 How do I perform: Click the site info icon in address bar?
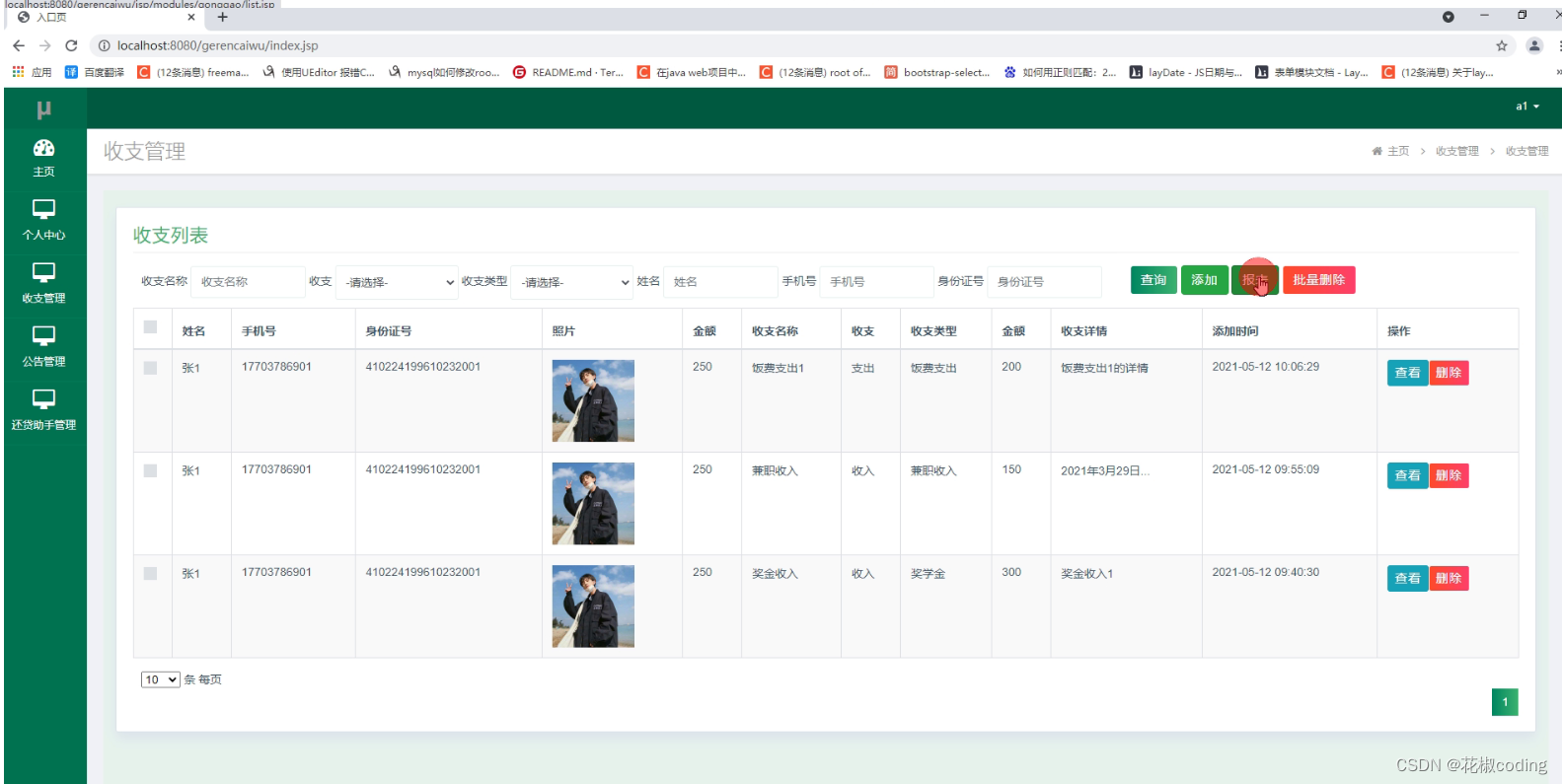[x=104, y=45]
